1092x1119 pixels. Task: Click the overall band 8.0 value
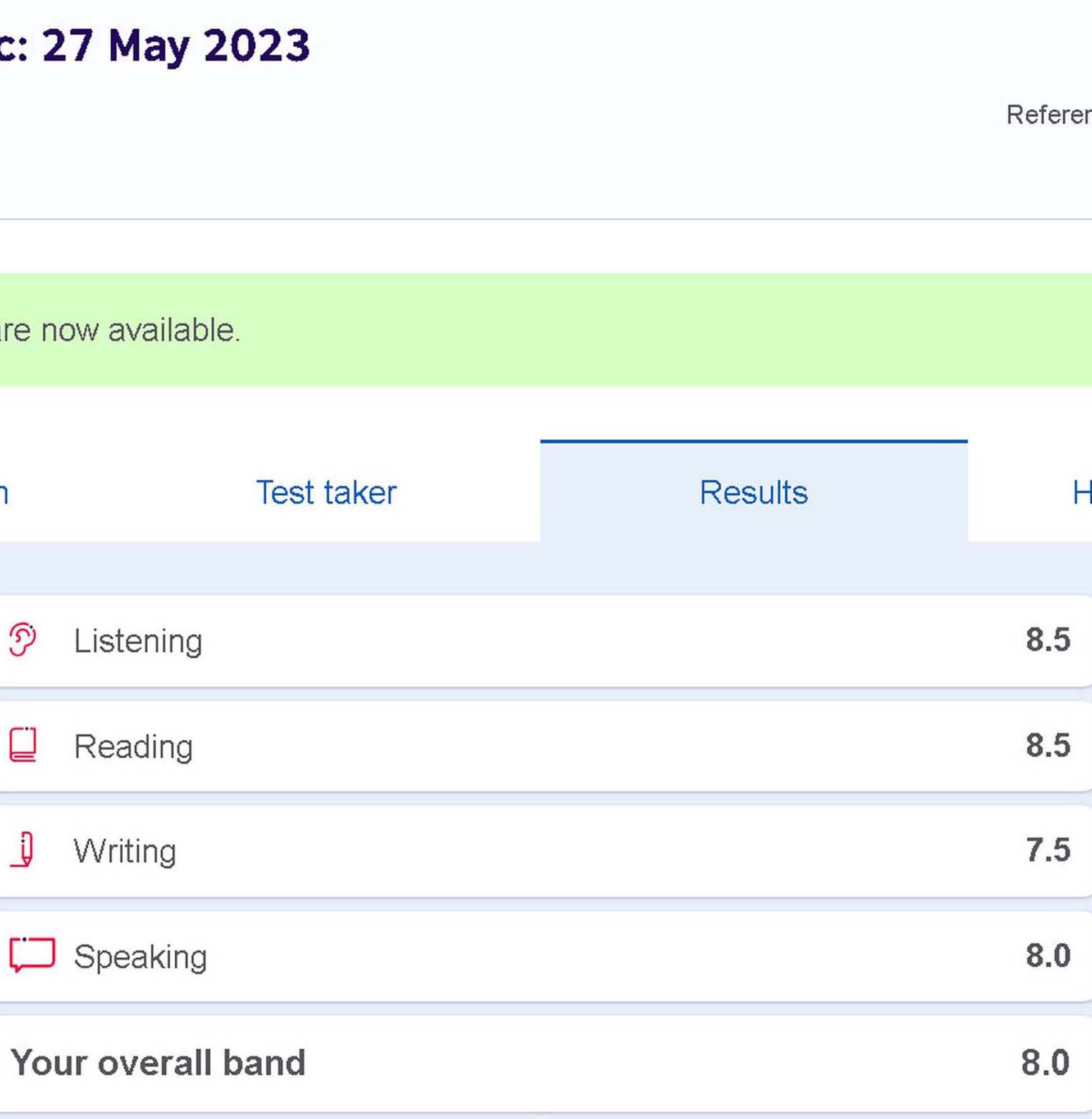click(x=1045, y=1063)
